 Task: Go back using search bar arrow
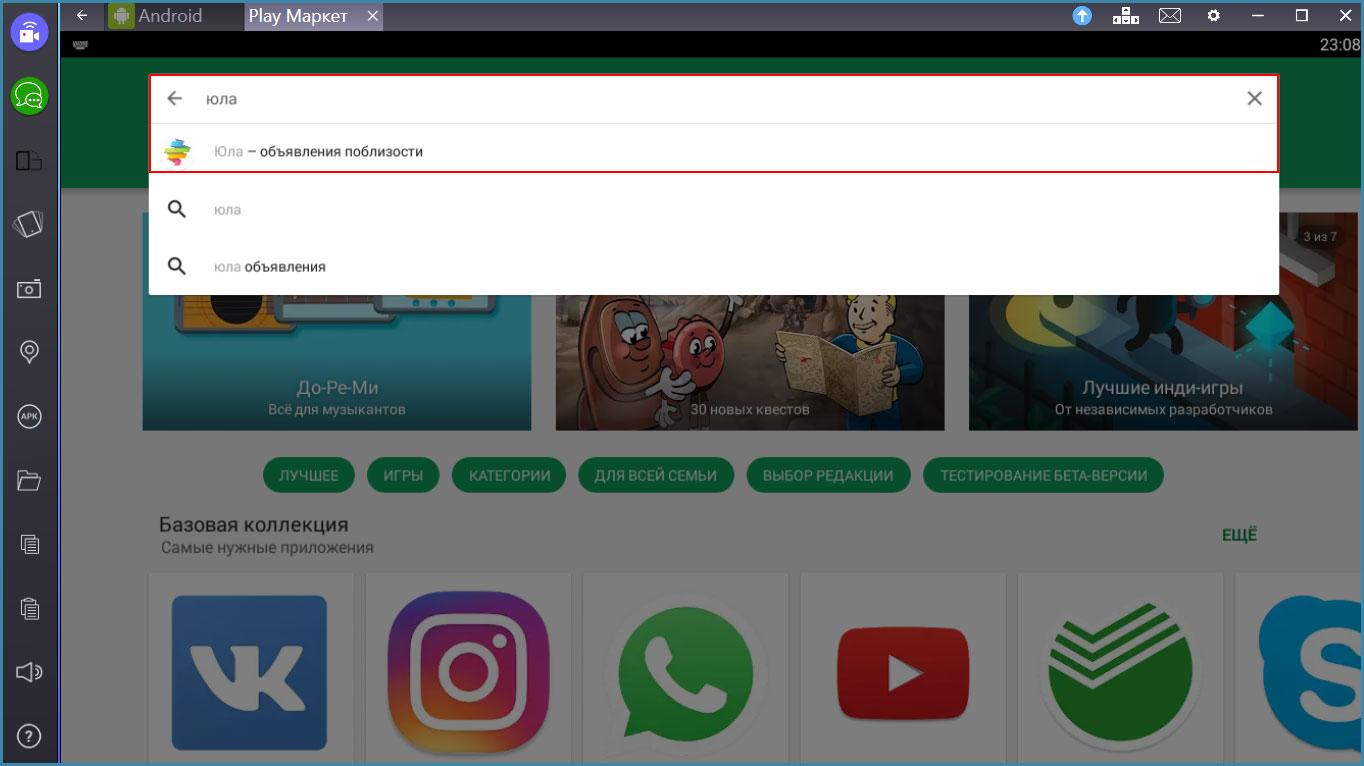point(175,98)
